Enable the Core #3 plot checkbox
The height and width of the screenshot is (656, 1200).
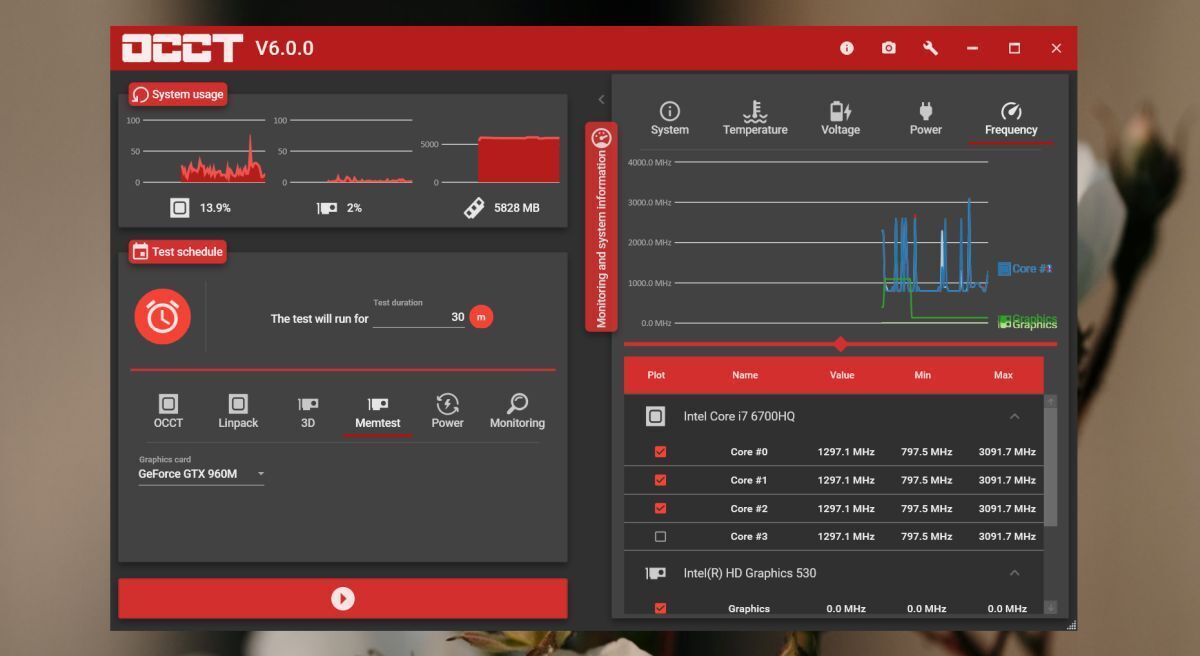pos(660,537)
